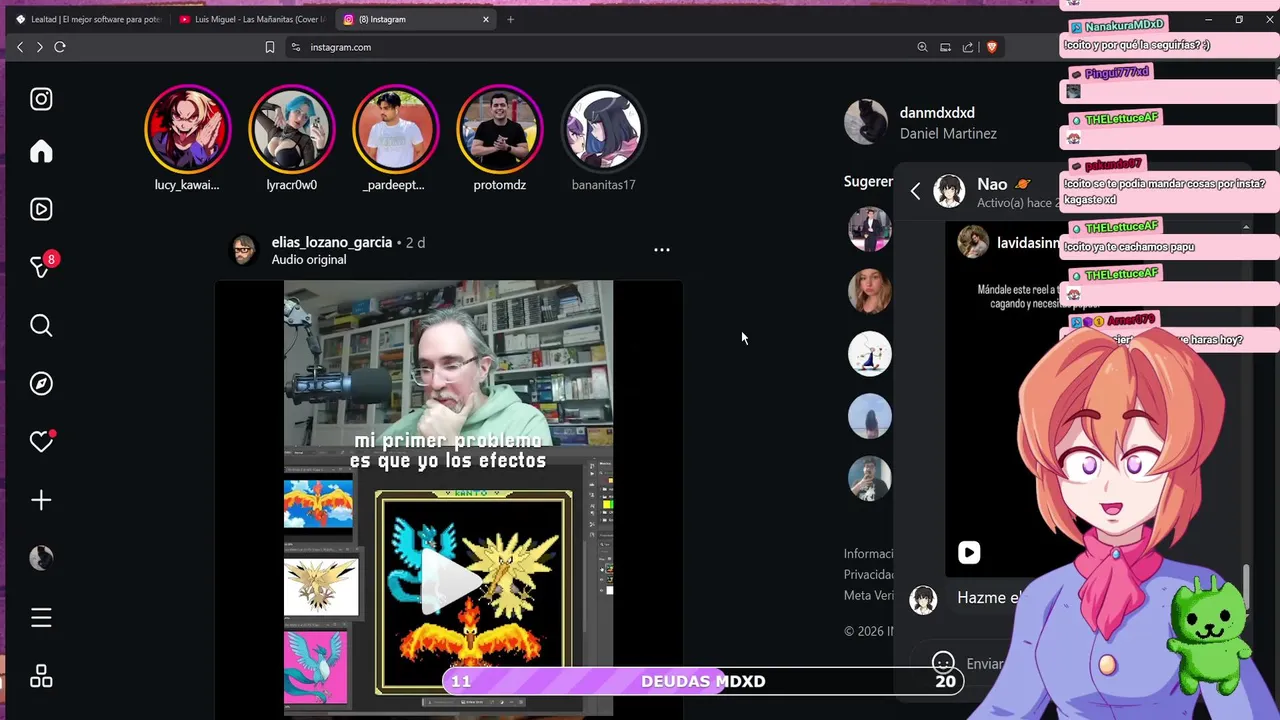1280x720 pixels.
Task: Click the browser forward button
Action: pos(39,47)
